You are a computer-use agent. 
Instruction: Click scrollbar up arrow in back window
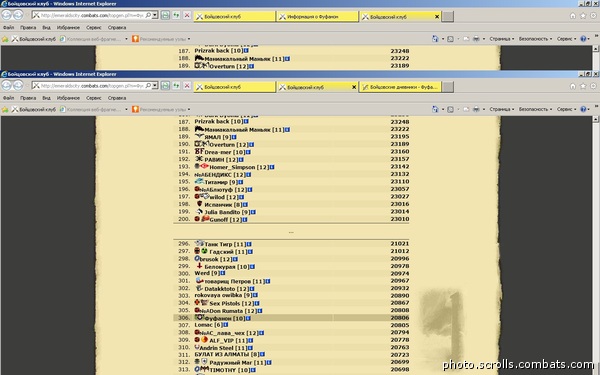pos(595,49)
